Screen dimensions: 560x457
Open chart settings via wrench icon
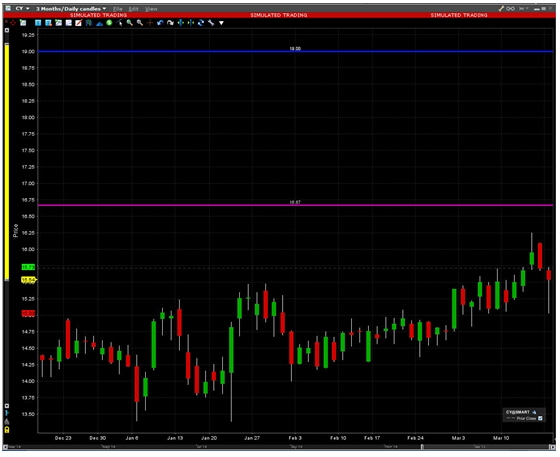pyautogui.click(x=211, y=23)
